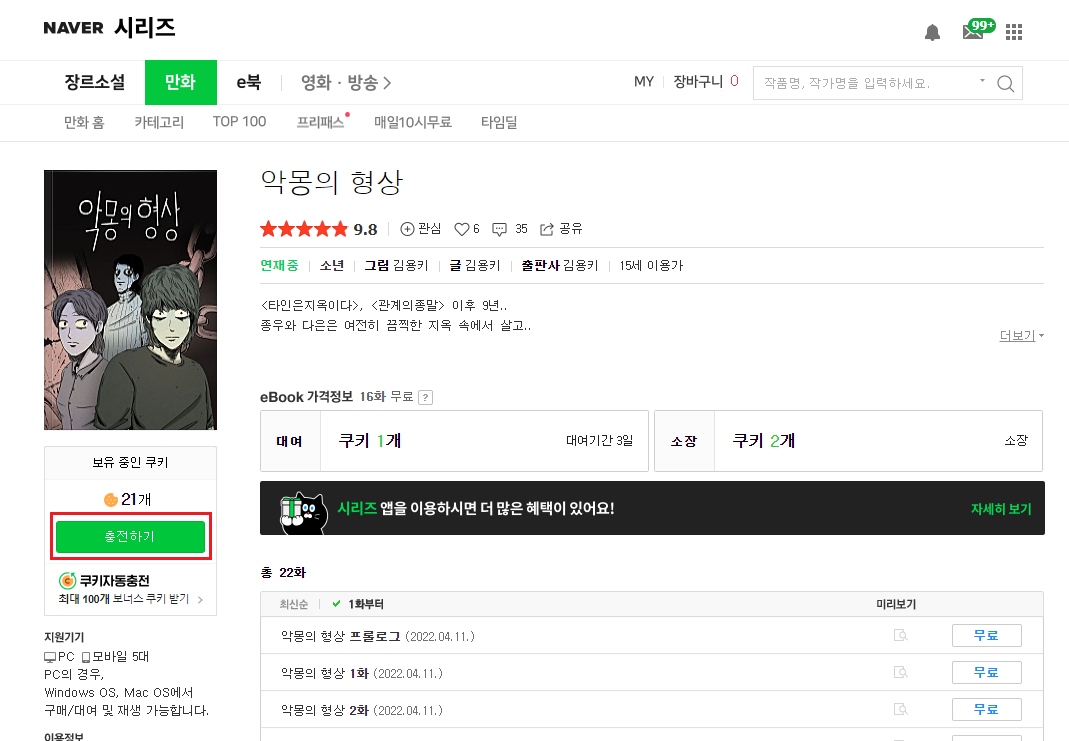Click the 그림 김용키 artist credit
The image size is (1069, 741).
(x=396, y=266)
